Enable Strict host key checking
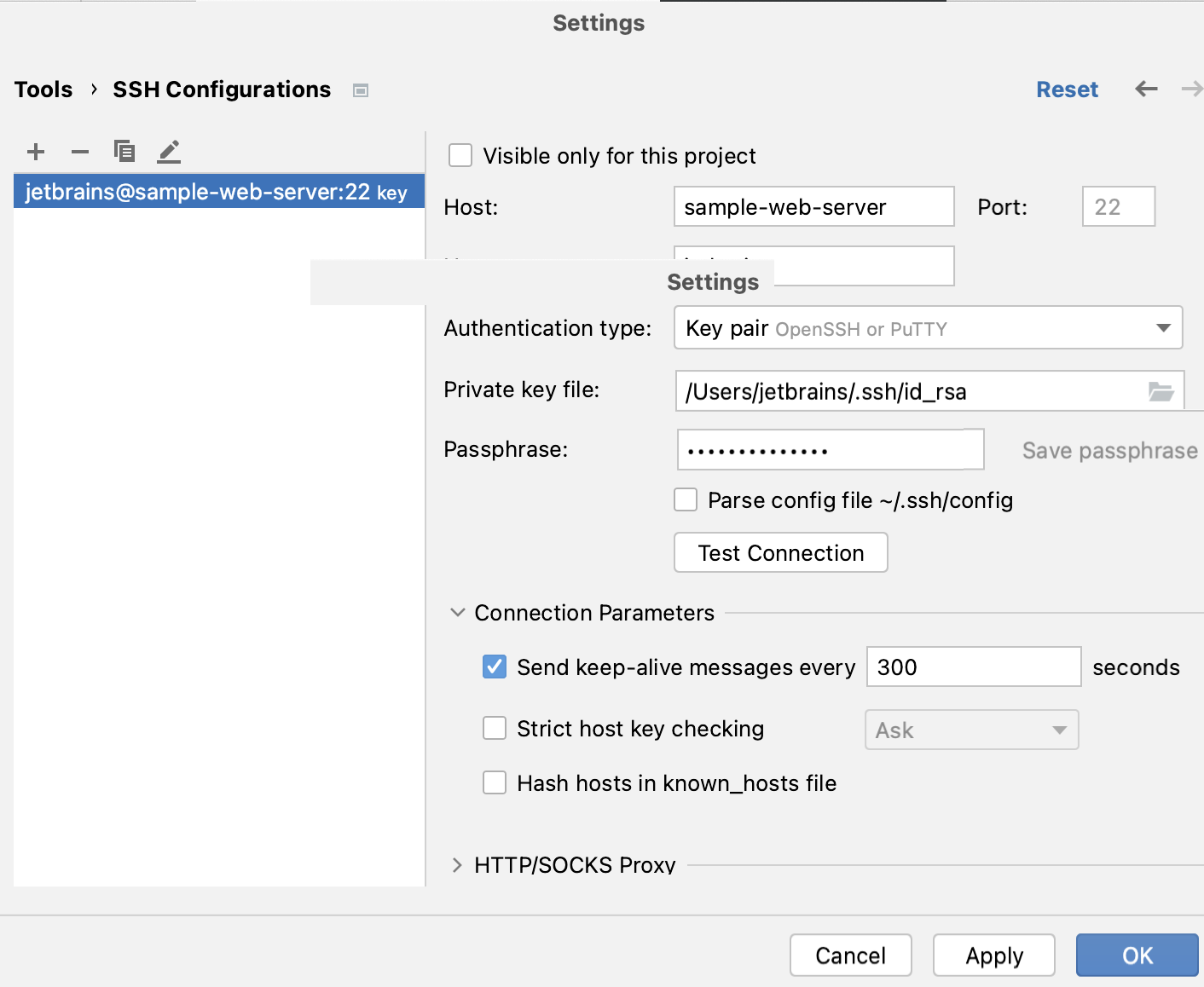The height and width of the screenshot is (987, 1204). tap(495, 729)
